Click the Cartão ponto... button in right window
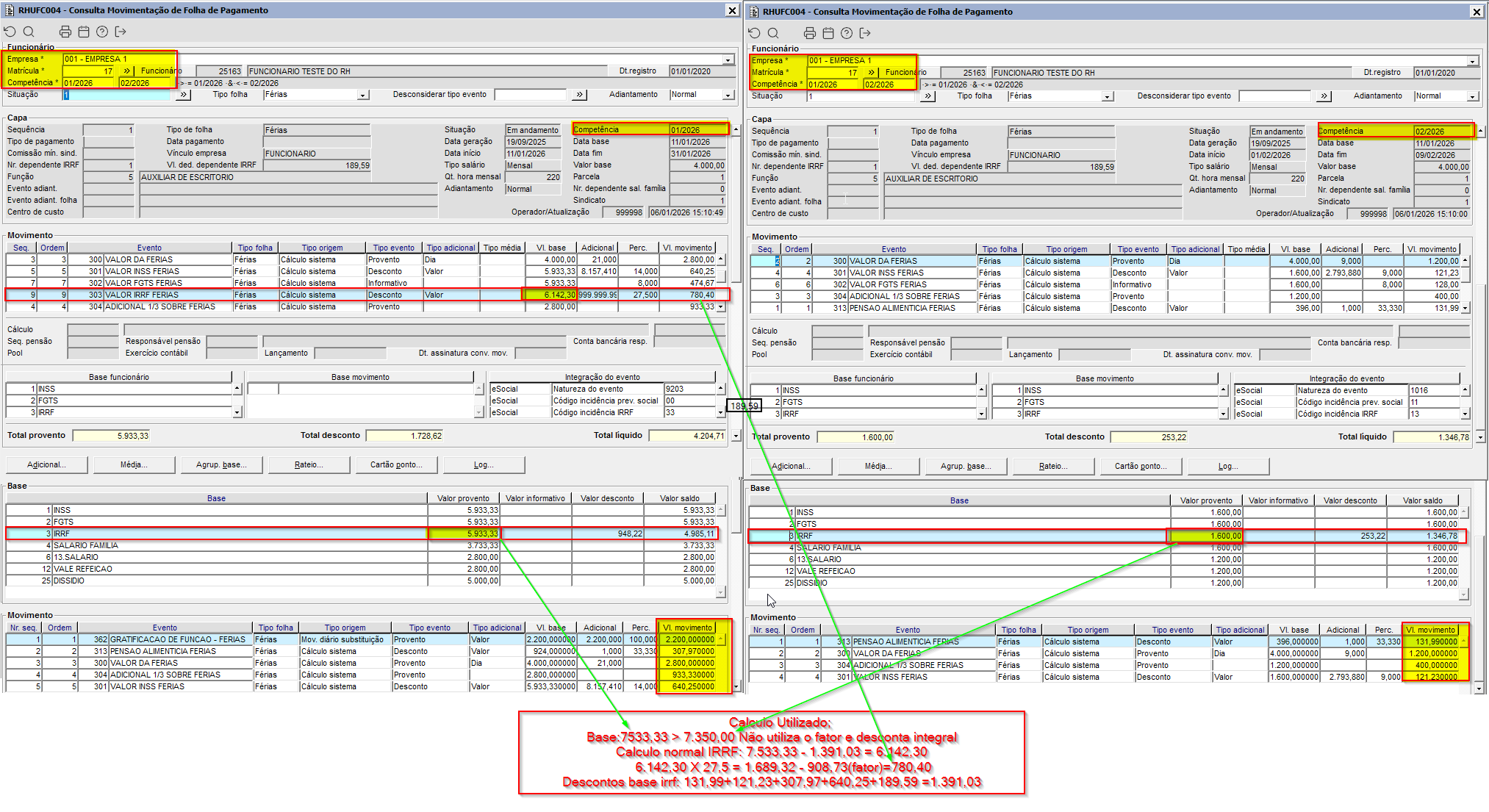Screen dimensions: 1489x812 [x=1140, y=466]
